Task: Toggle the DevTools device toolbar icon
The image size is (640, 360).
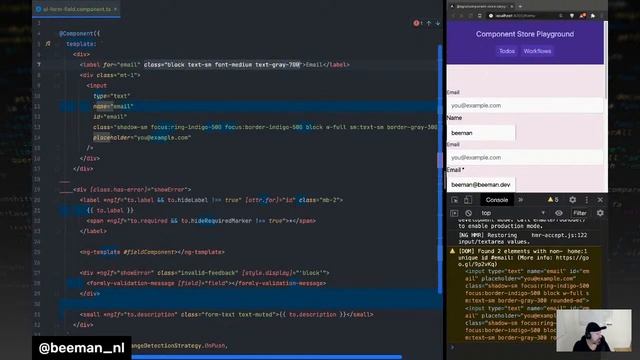Action: 468,200
